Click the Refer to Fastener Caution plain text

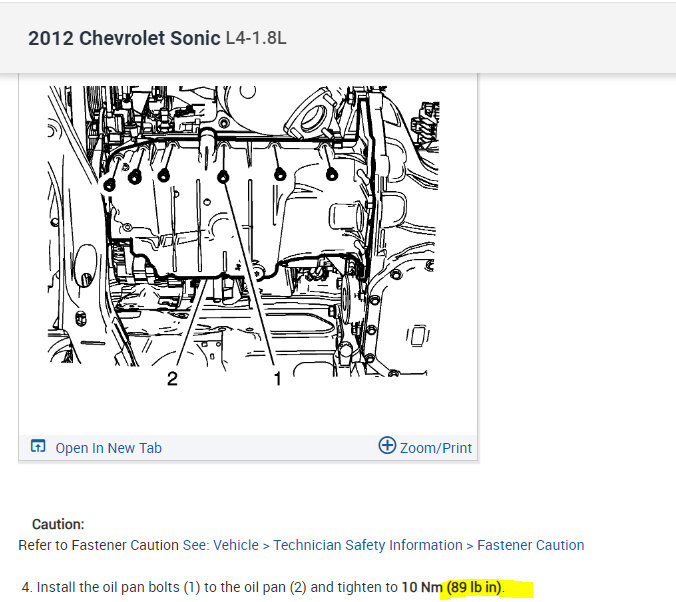click(98, 545)
